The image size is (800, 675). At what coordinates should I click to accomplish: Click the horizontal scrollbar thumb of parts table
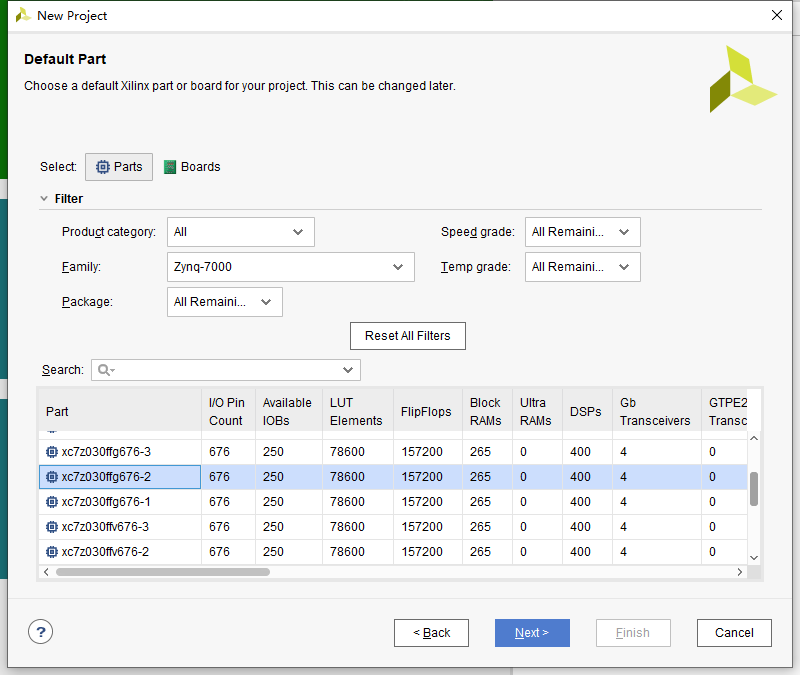[x=163, y=572]
